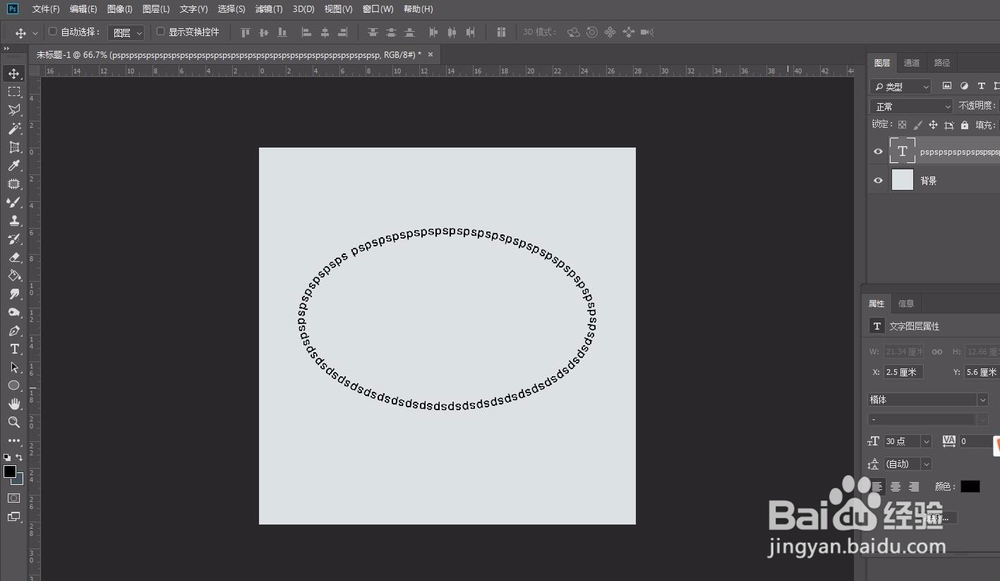The image size is (1000, 581).
Task: Open the Edit Toolbar three-dots menu
Action: coord(14,440)
